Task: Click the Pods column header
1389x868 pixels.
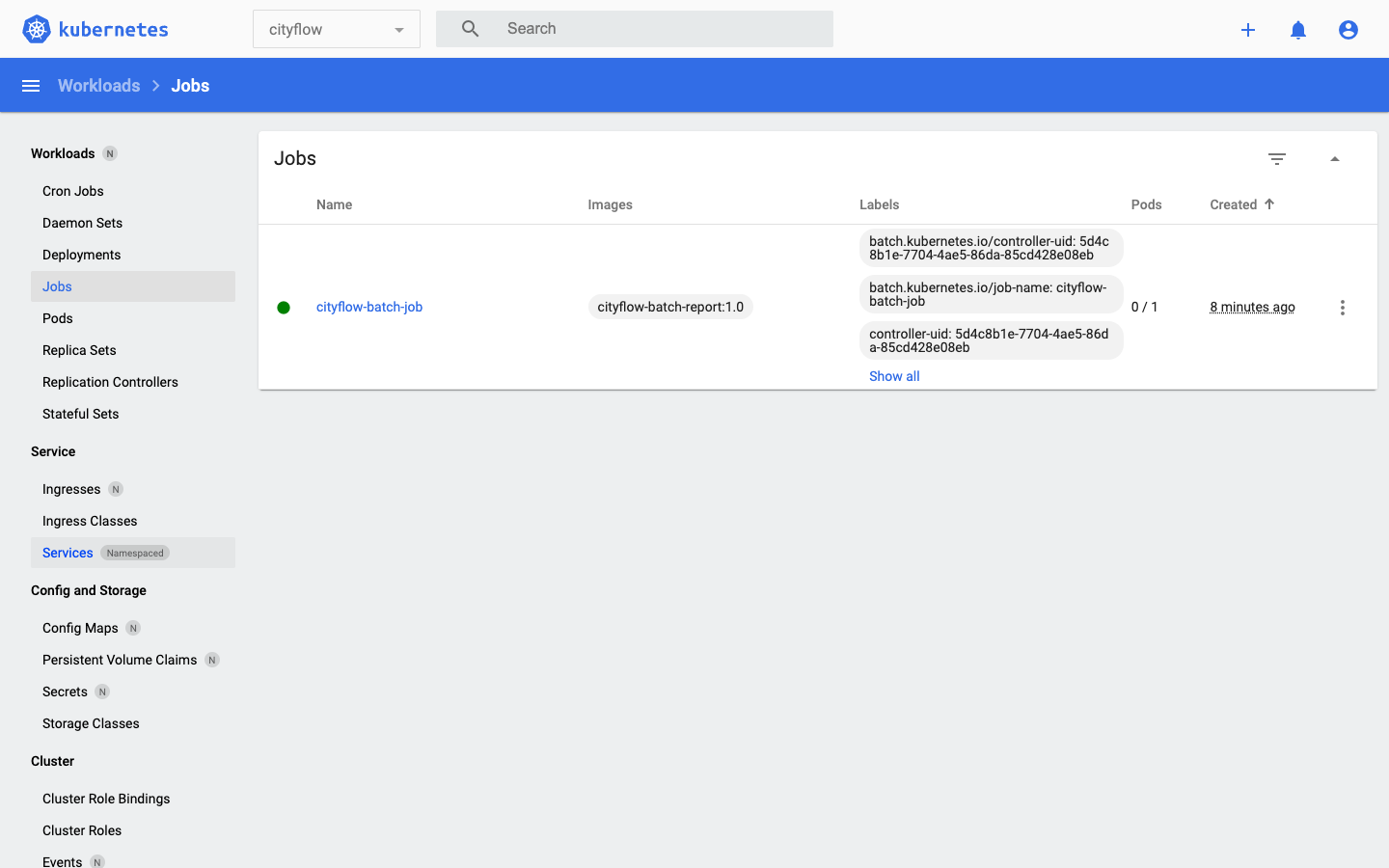Action: (x=1147, y=204)
